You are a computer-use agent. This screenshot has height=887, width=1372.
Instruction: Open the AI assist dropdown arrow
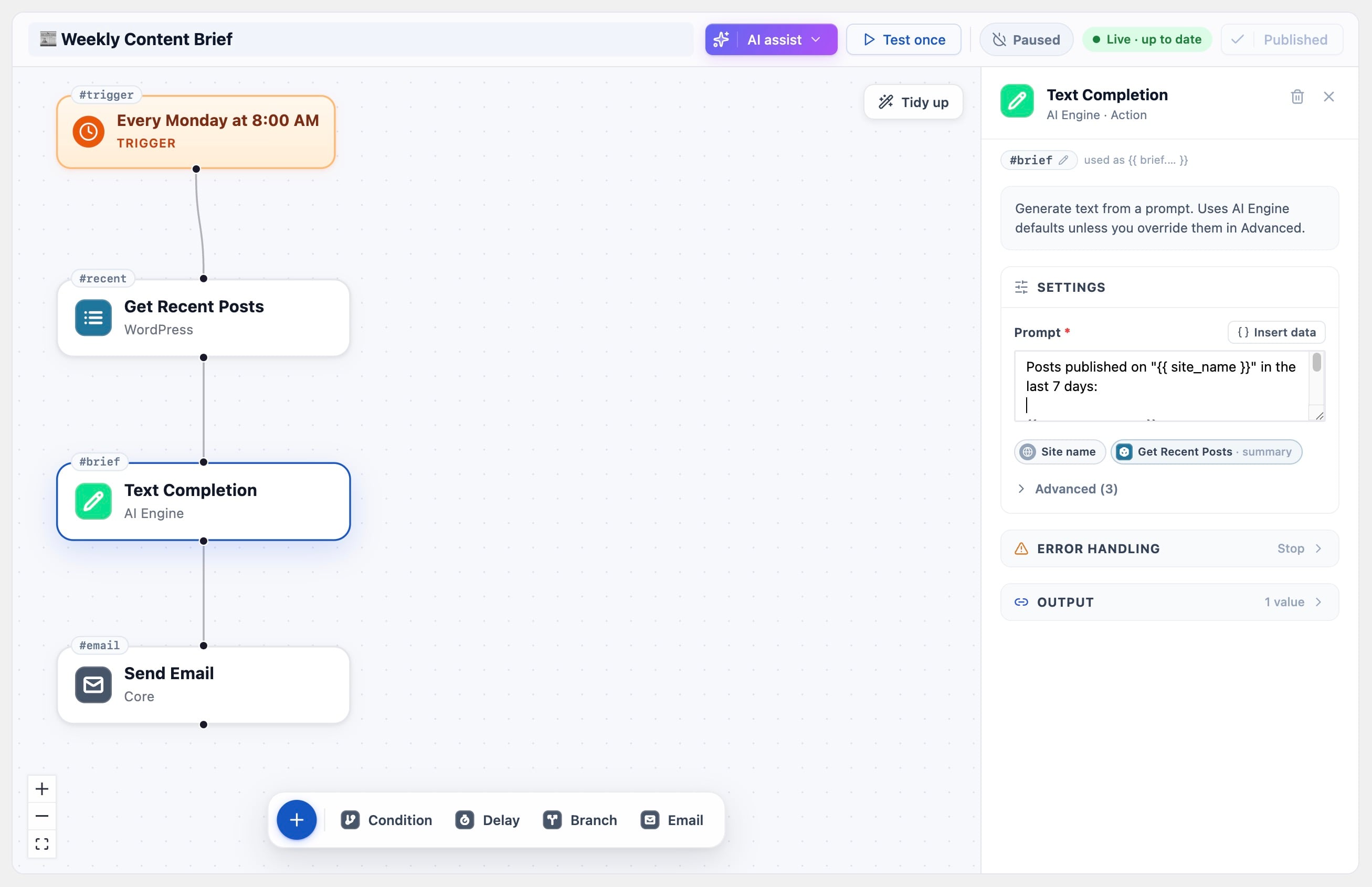[x=816, y=39]
